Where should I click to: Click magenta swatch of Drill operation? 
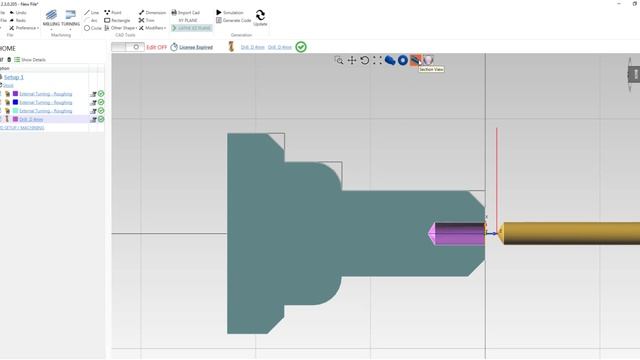pos(16,119)
